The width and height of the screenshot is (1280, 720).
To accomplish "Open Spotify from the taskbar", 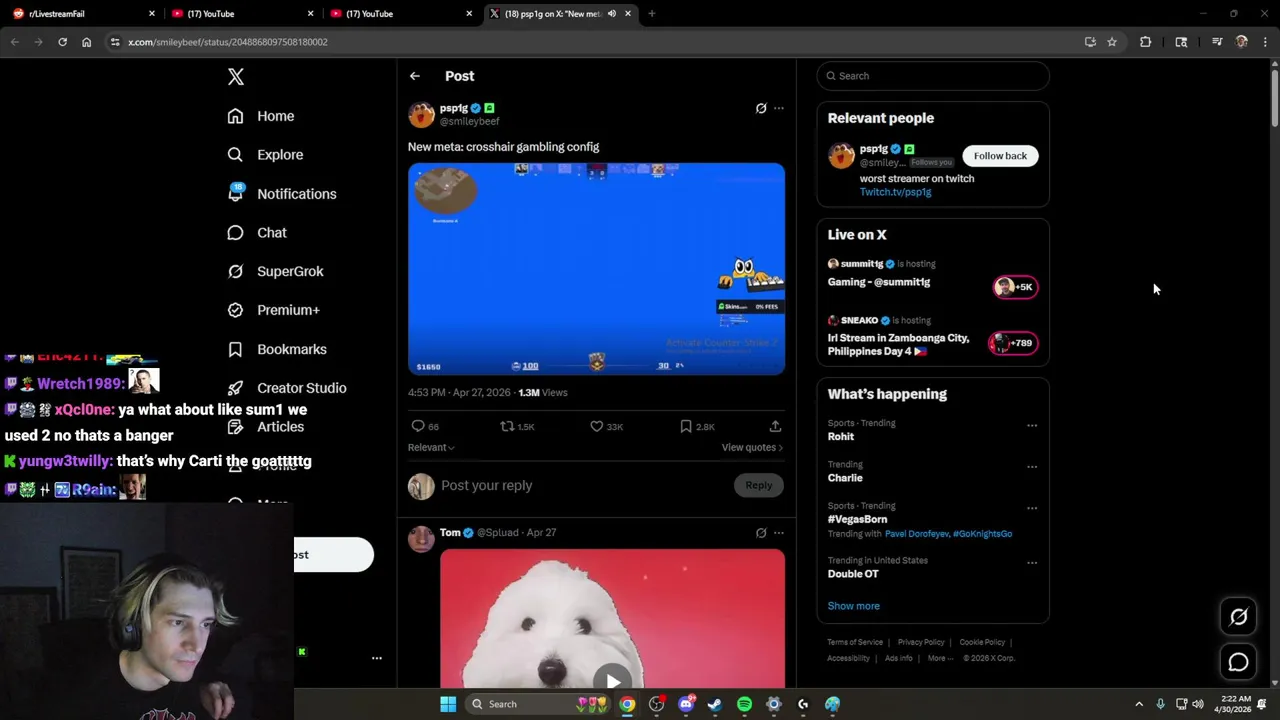I will pos(744,704).
